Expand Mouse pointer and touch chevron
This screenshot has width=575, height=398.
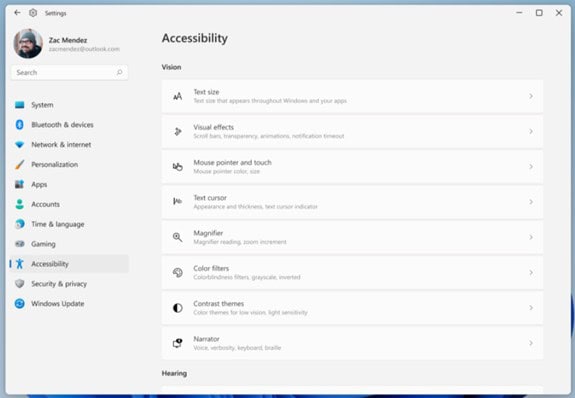pos(531,167)
